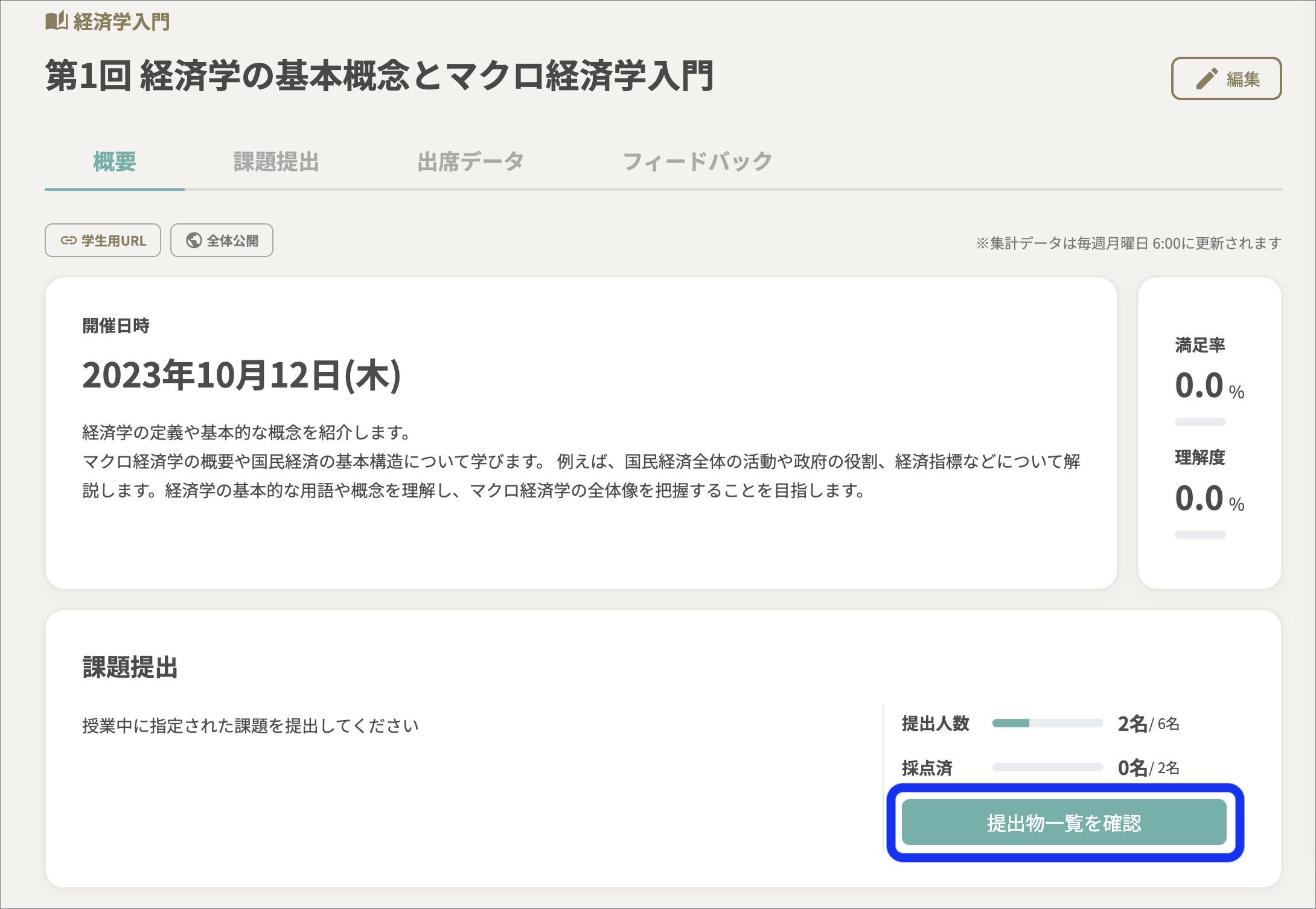Image resolution: width=1316 pixels, height=909 pixels.
Task: Switch to the 課題提出 tab
Action: tap(276, 162)
